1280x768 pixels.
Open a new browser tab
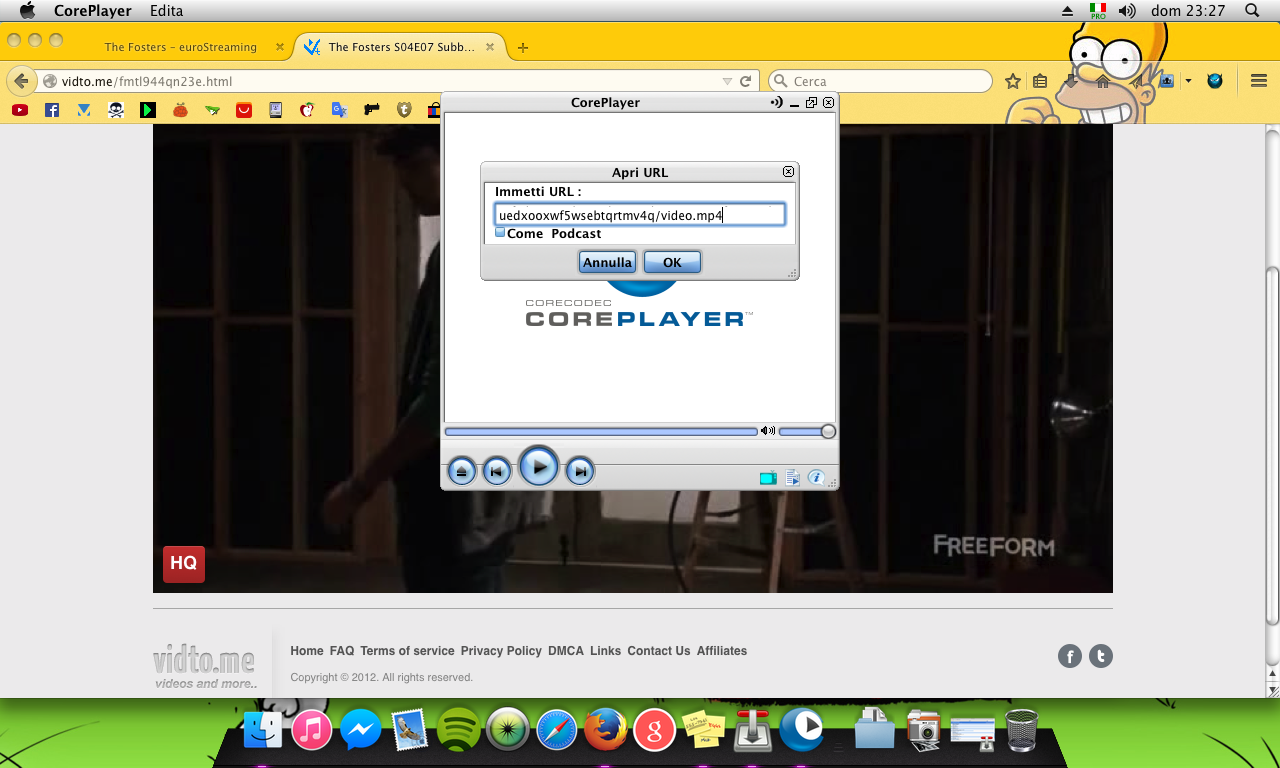523,47
